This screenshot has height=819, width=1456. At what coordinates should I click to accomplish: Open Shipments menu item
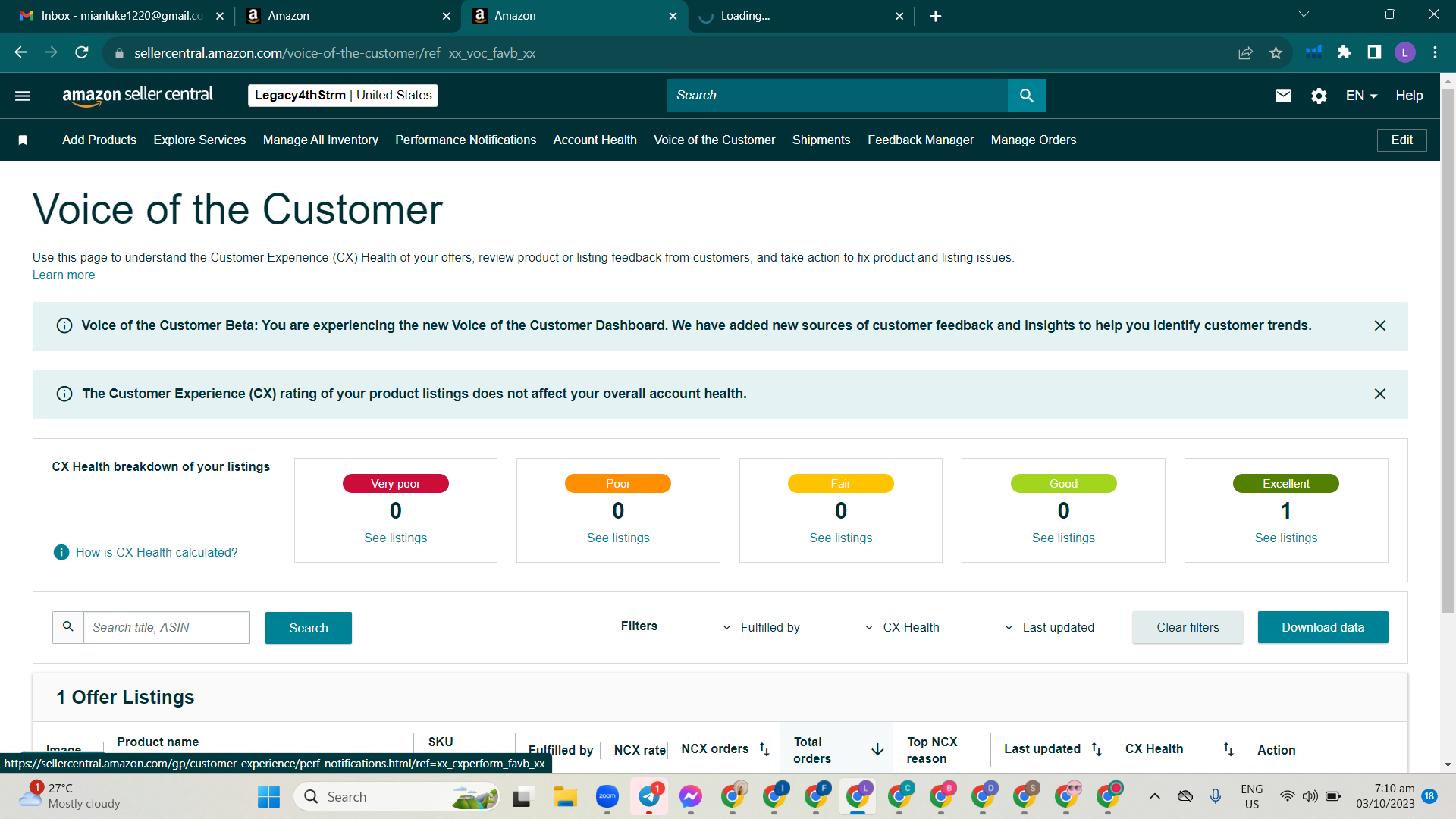click(821, 140)
